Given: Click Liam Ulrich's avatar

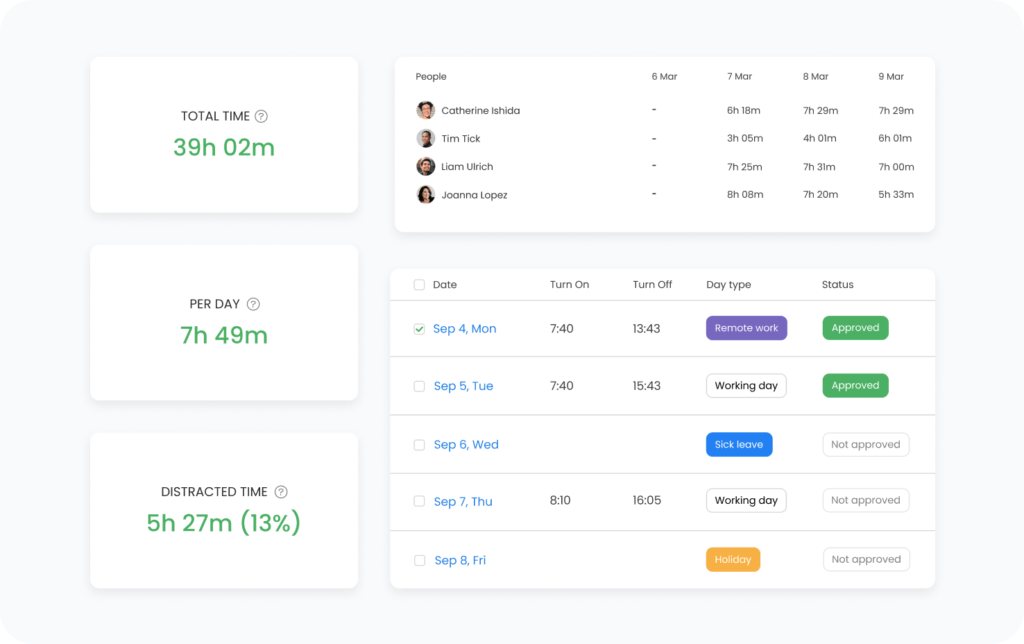Looking at the screenshot, I should tap(425, 166).
